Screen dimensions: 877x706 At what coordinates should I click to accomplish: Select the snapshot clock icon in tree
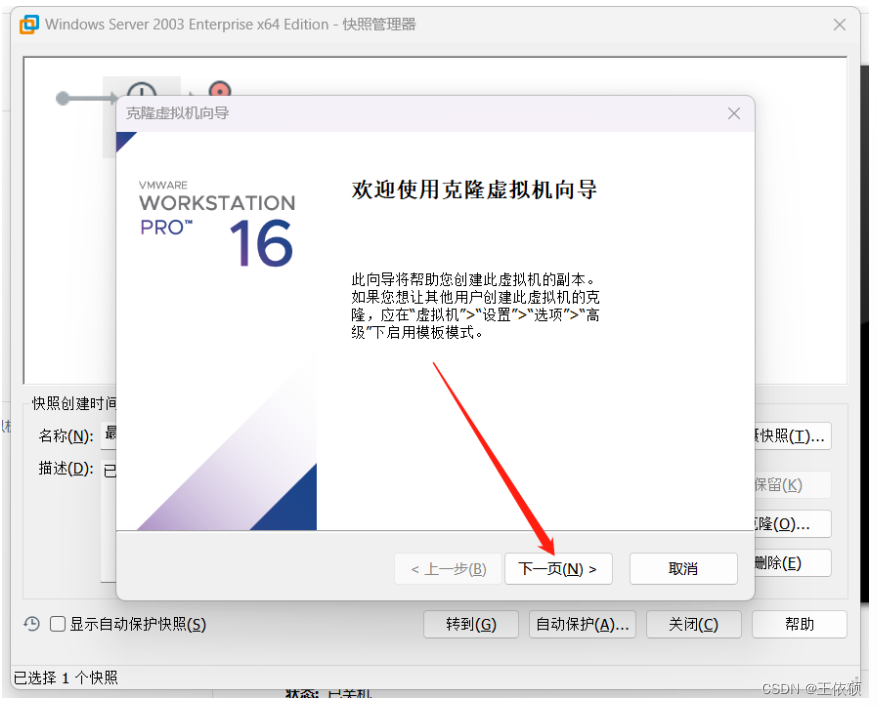click(142, 88)
